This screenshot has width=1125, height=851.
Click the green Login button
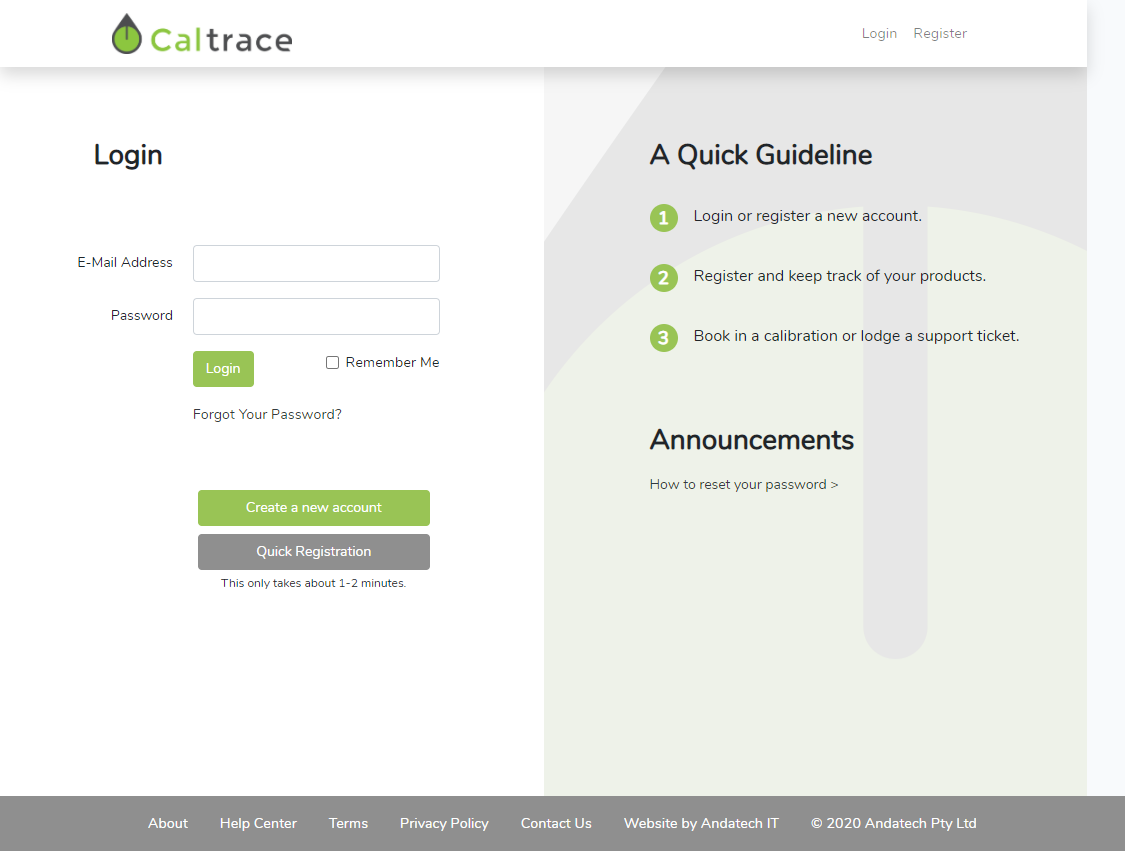pos(223,369)
